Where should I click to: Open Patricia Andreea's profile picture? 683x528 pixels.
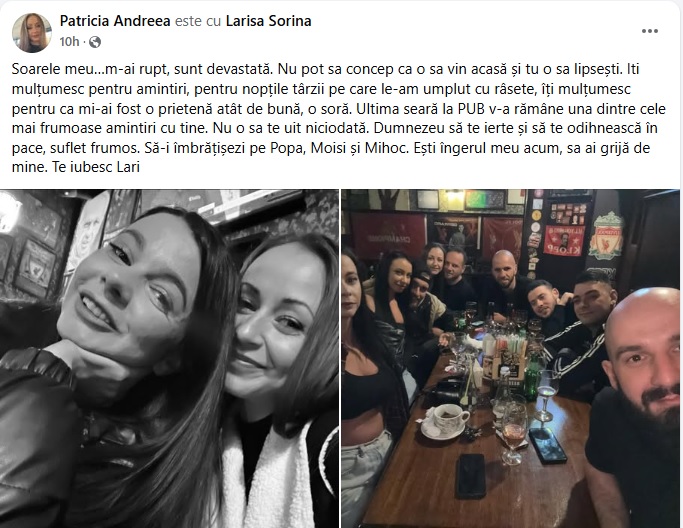31,33
